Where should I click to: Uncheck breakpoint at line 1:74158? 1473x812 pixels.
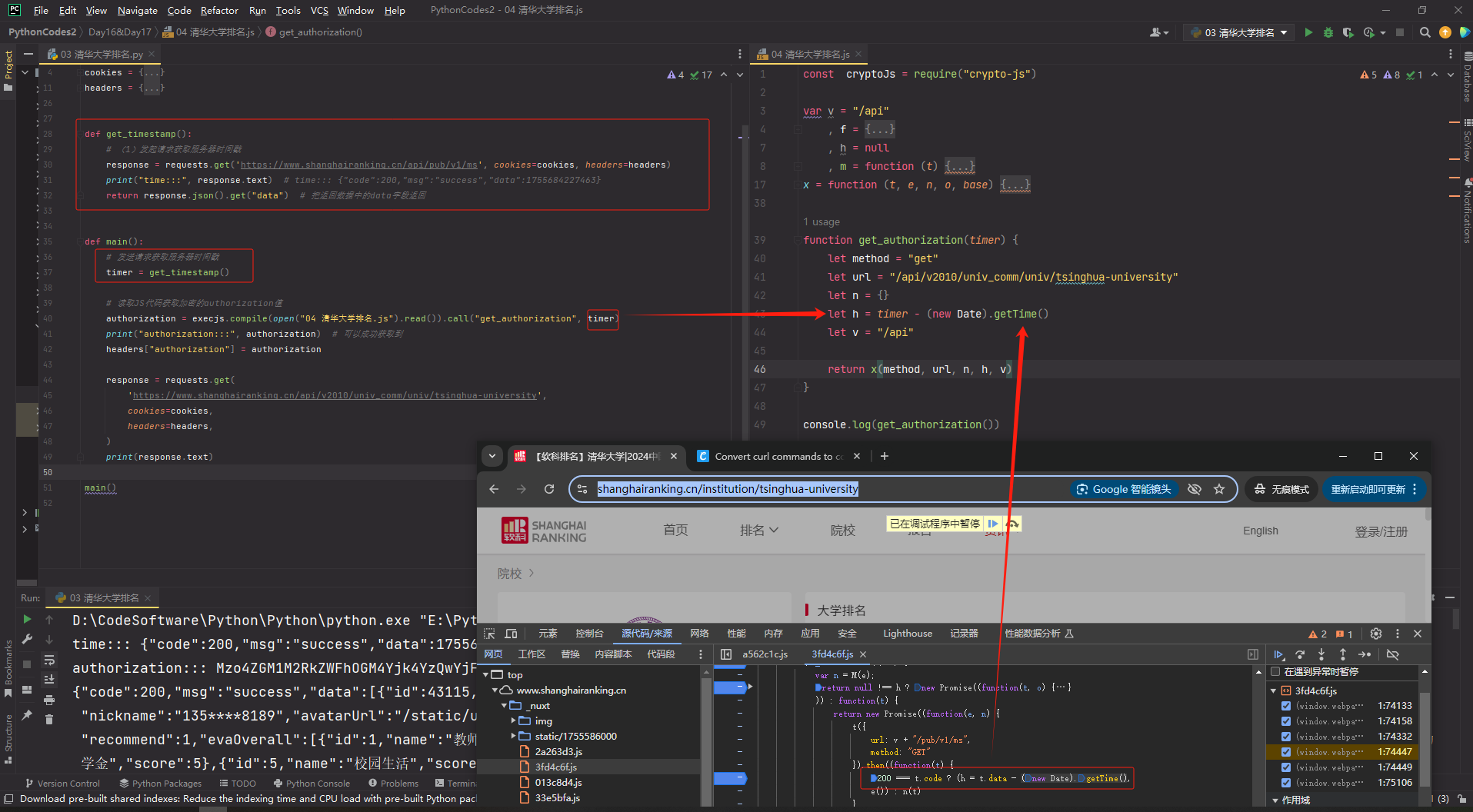pyautogui.click(x=1286, y=721)
